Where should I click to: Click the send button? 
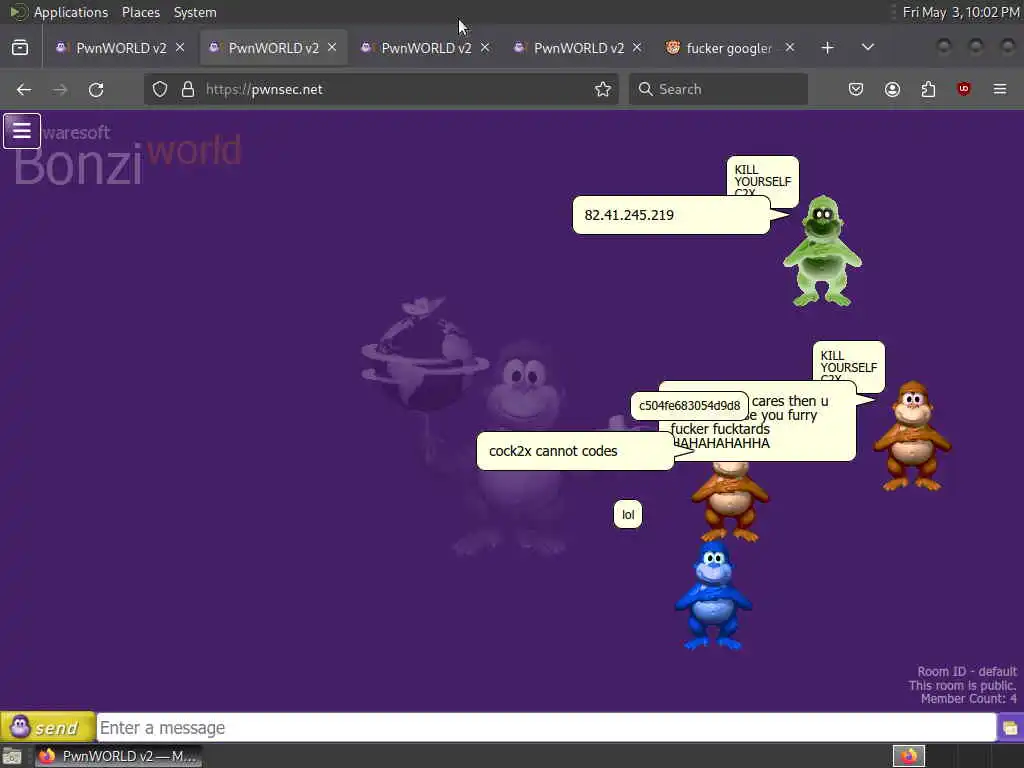48,727
